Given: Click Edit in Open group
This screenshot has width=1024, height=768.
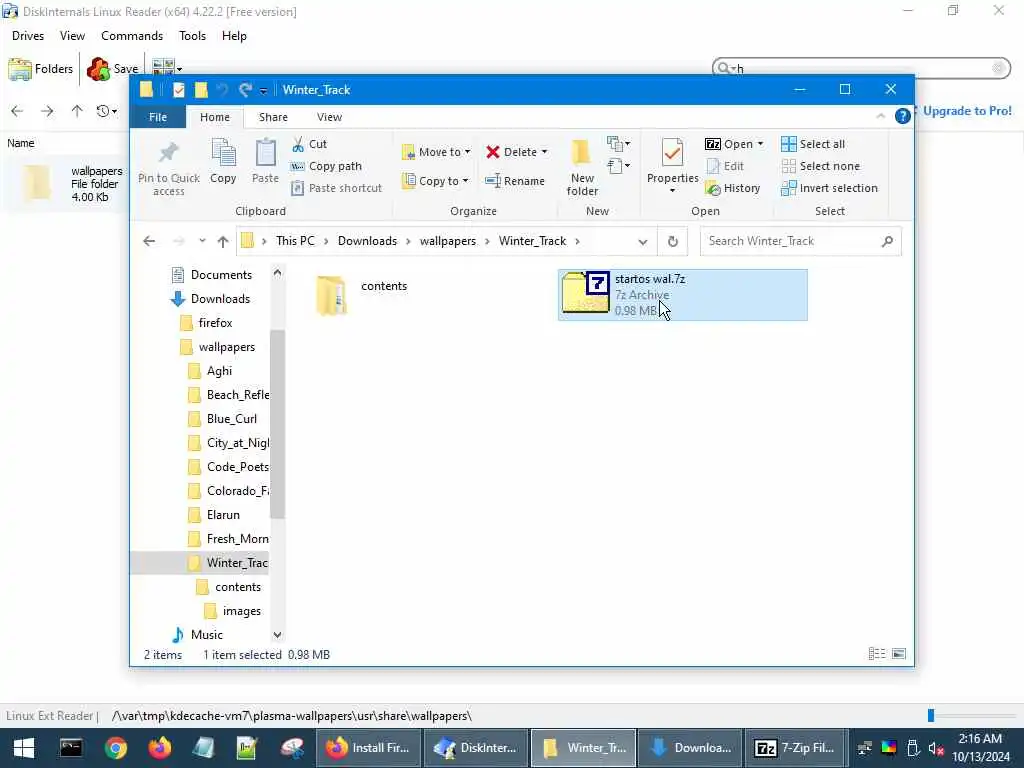Looking at the screenshot, I should pos(726,167).
